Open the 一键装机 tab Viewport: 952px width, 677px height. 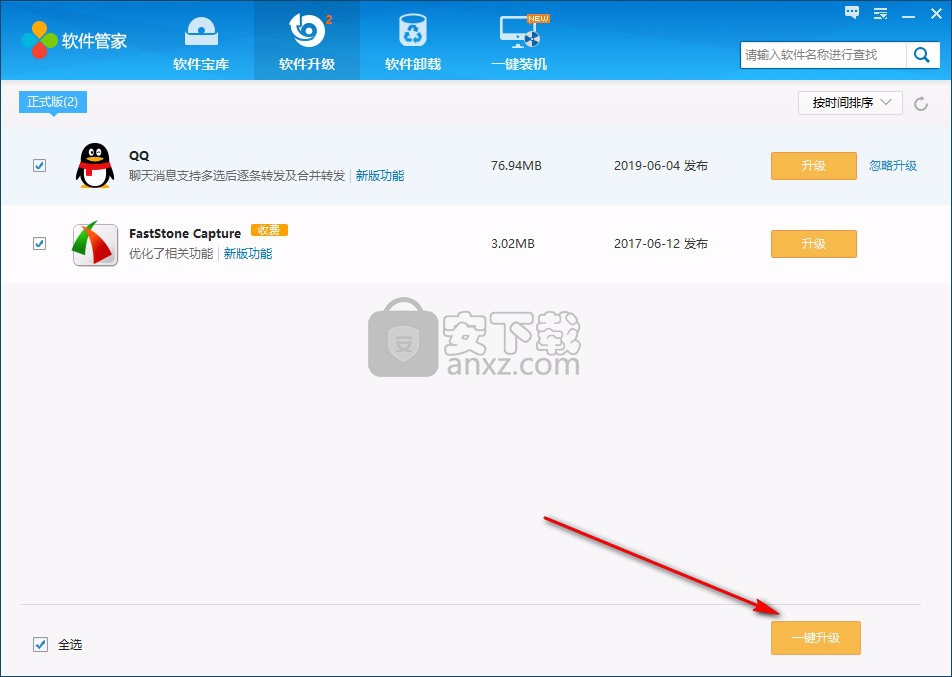point(519,41)
